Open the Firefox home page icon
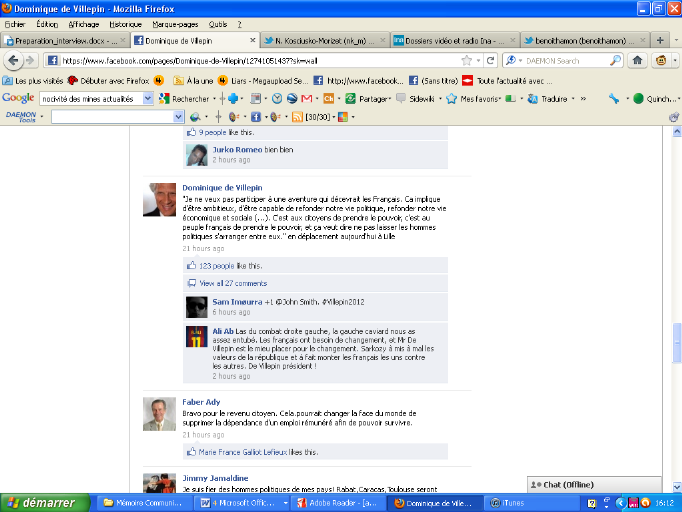The height and width of the screenshot is (512, 682). pos(637,60)
